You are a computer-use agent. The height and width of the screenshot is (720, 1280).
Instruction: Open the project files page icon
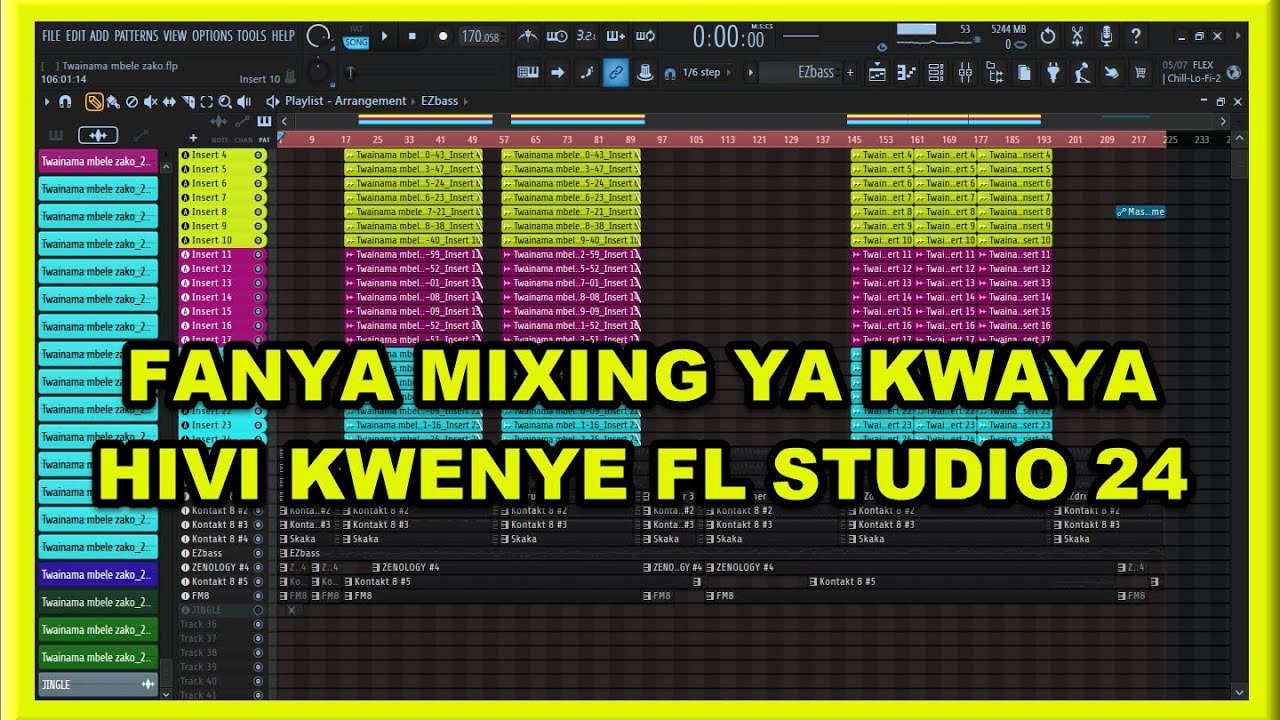[x=1024, y=72]
